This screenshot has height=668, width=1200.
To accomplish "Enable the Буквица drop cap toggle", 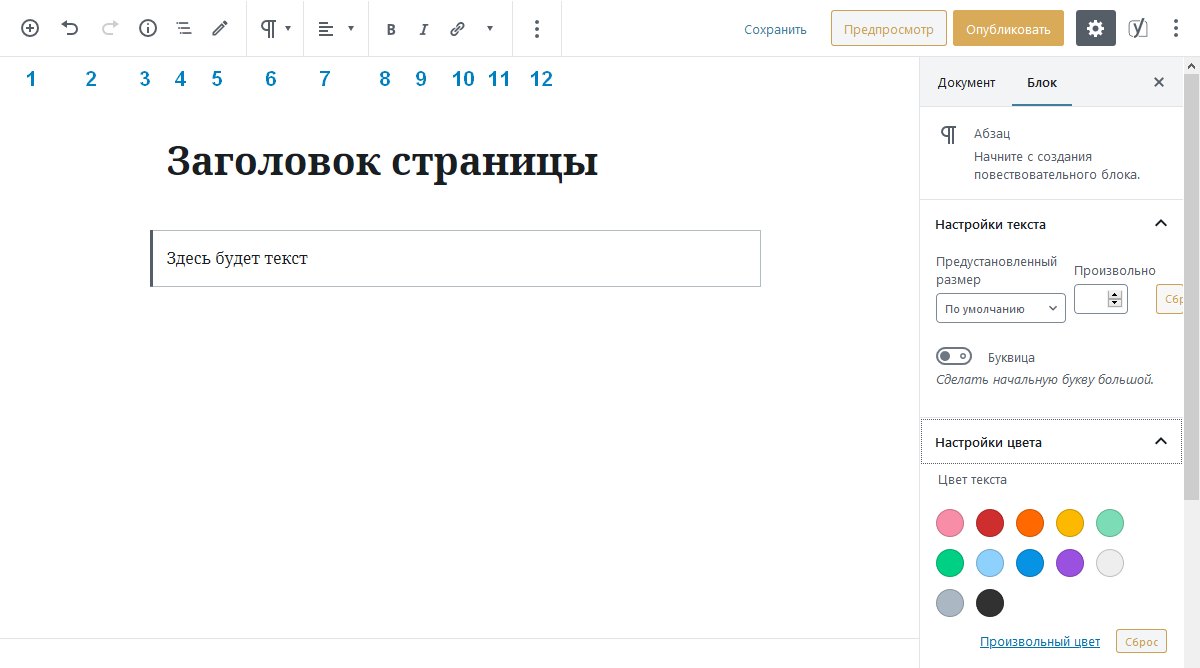I will coord(953,355).
